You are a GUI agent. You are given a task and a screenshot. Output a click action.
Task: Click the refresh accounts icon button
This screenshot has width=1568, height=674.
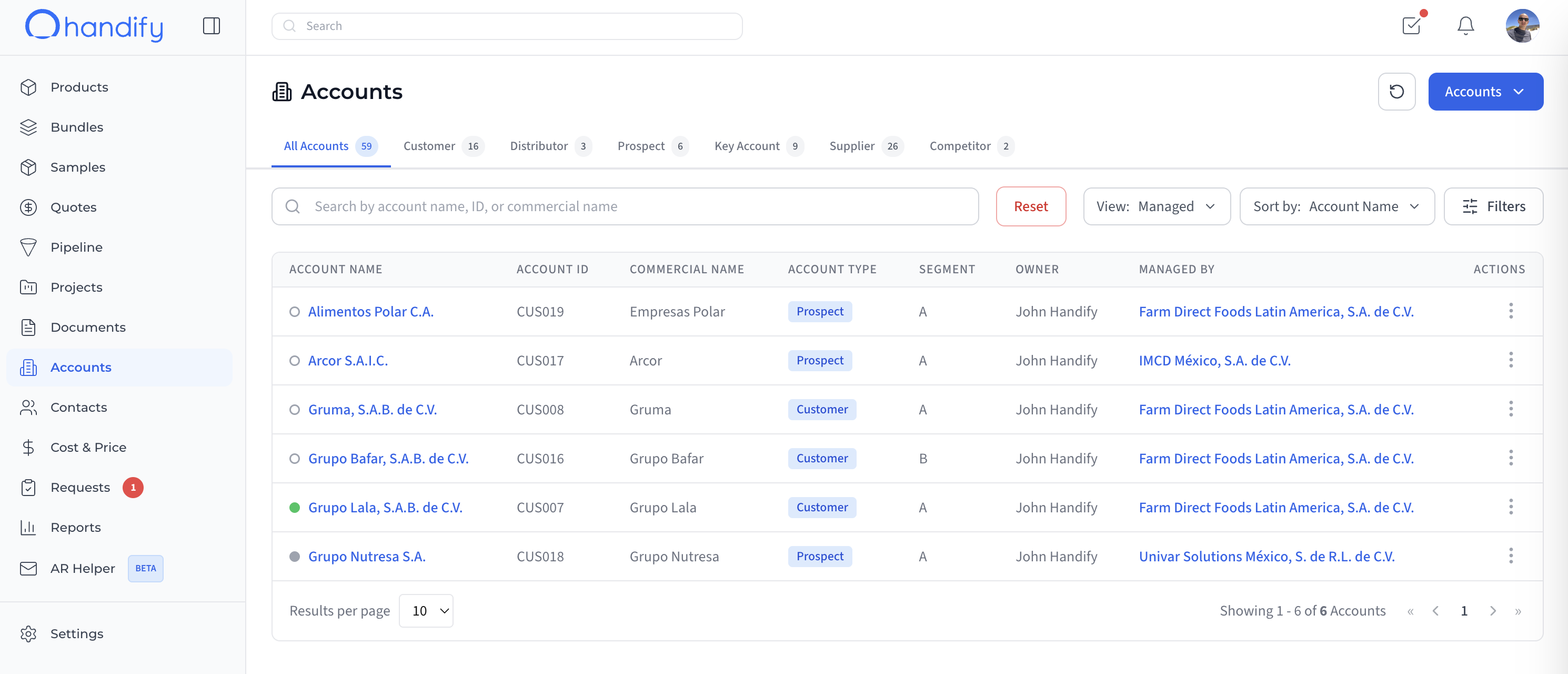[1396, 92]
